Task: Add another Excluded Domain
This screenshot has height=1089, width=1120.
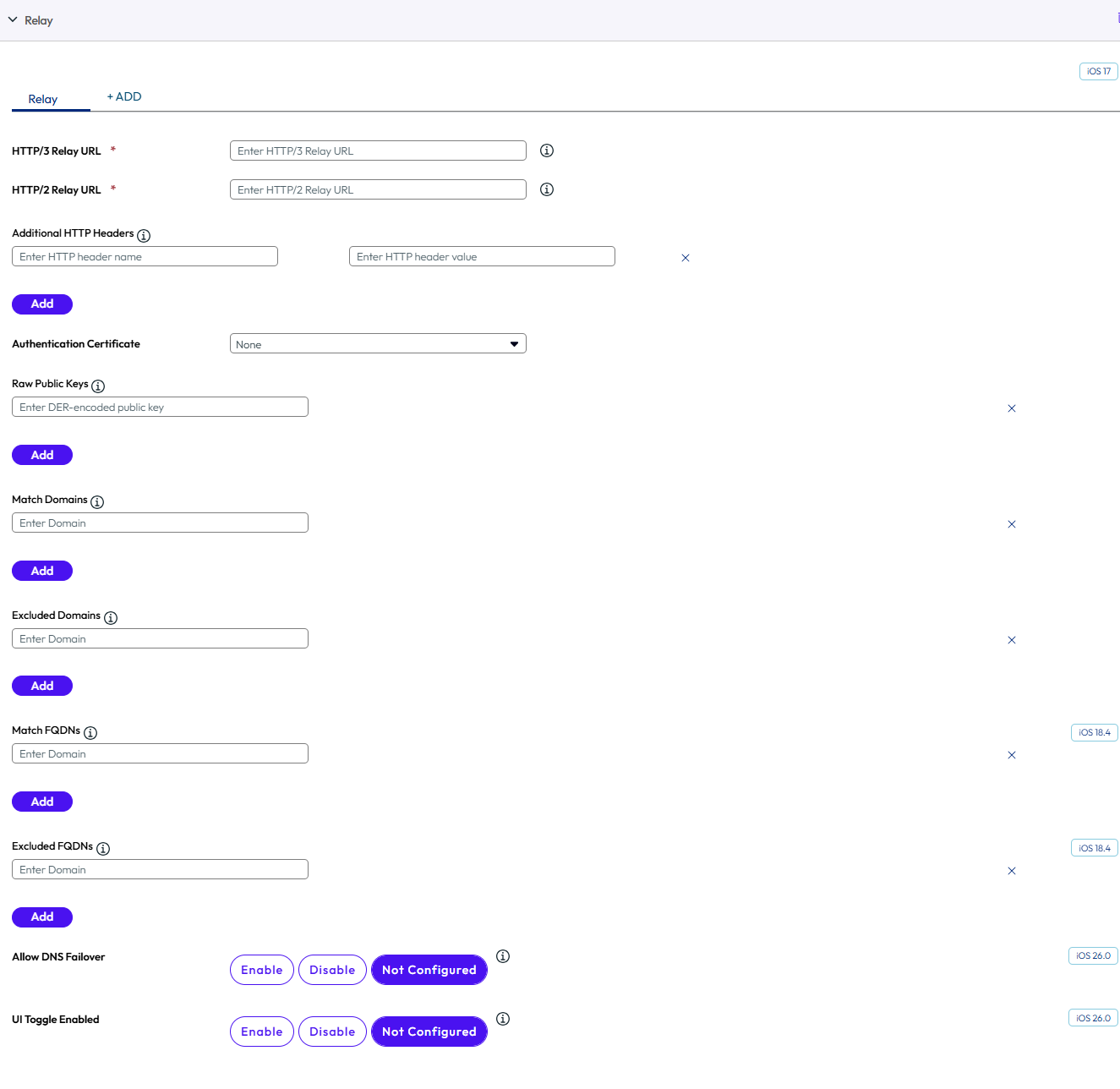Action: pos(42,686)
